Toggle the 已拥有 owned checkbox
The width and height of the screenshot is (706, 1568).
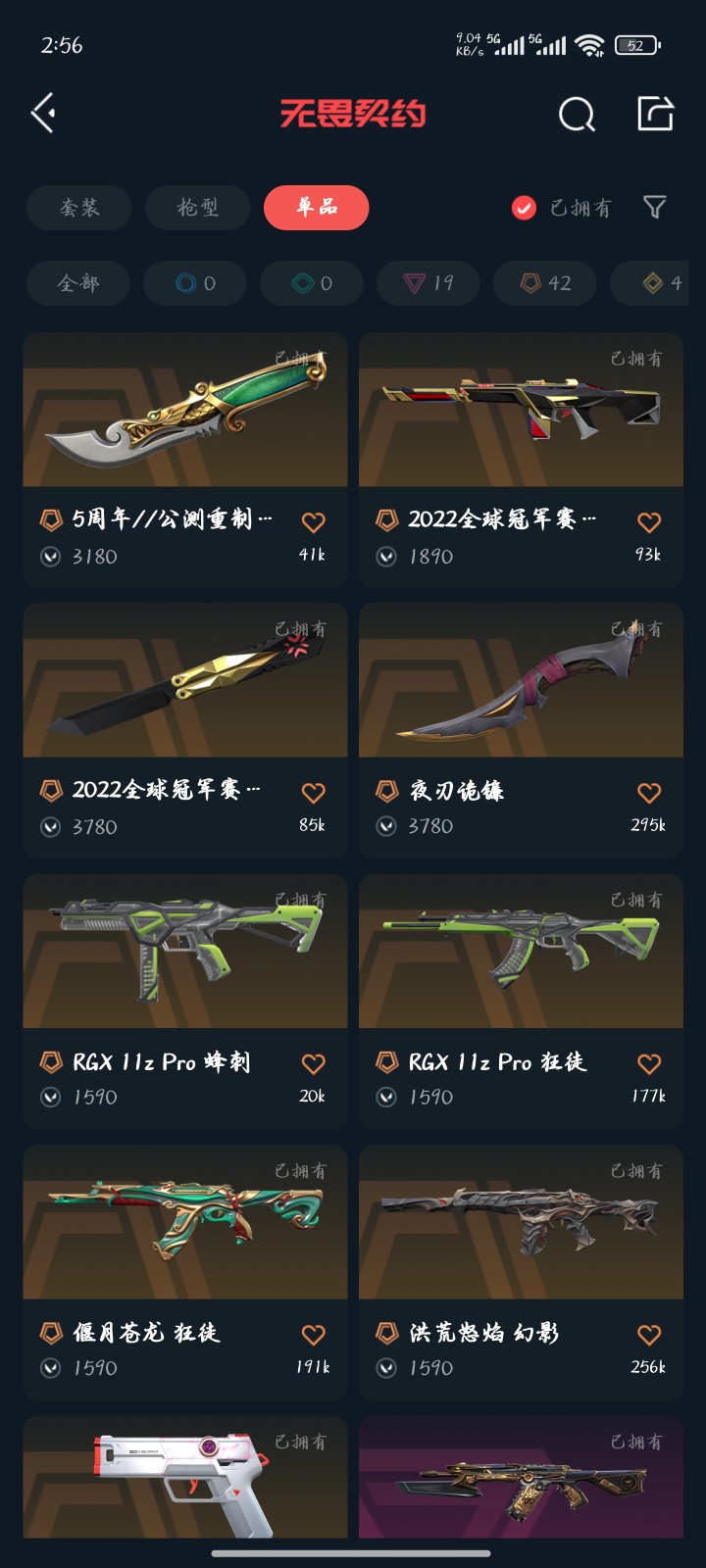point(525,208)
